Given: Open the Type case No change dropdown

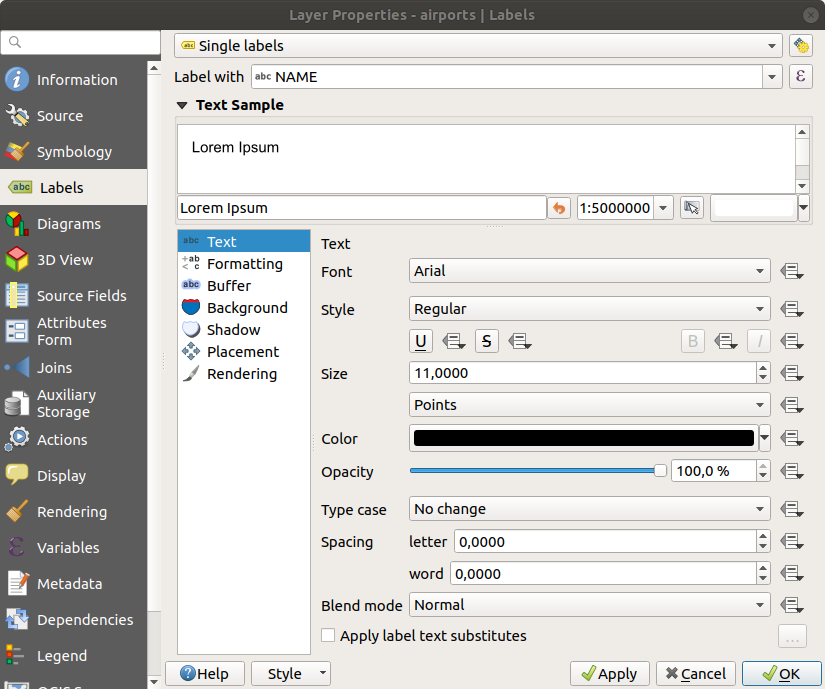Looking at the screenshot, I should click(x=590, y=509).
